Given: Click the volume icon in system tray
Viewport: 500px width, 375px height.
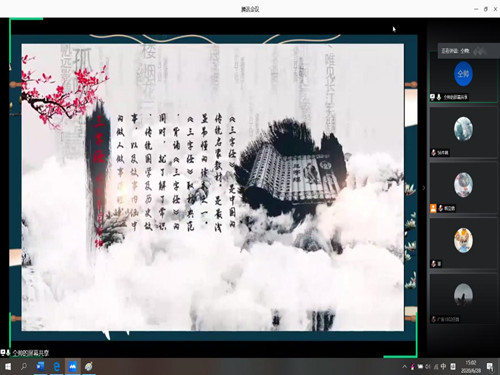Looking at the screenshot, I should click(428, 367).
